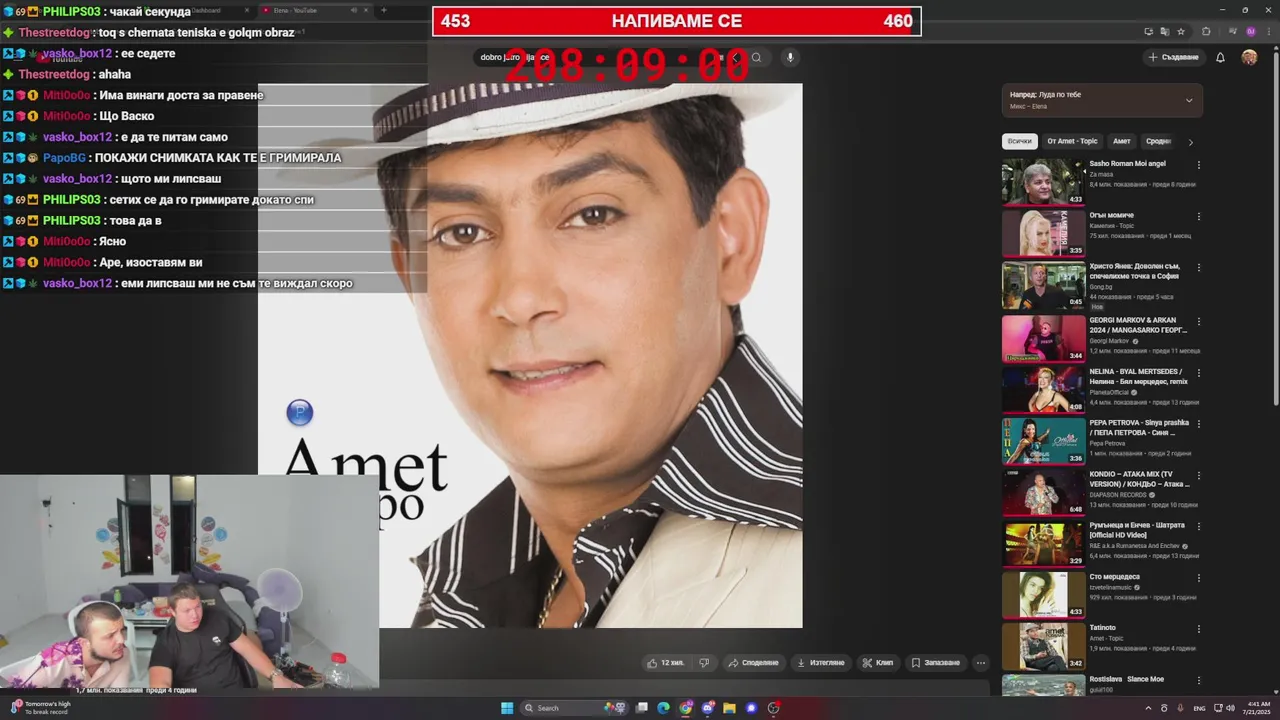Dislike the video with the thumbs-down icon
Image resolution: width=1280 pixels, height=720 pixels.
tap(704, 663)
